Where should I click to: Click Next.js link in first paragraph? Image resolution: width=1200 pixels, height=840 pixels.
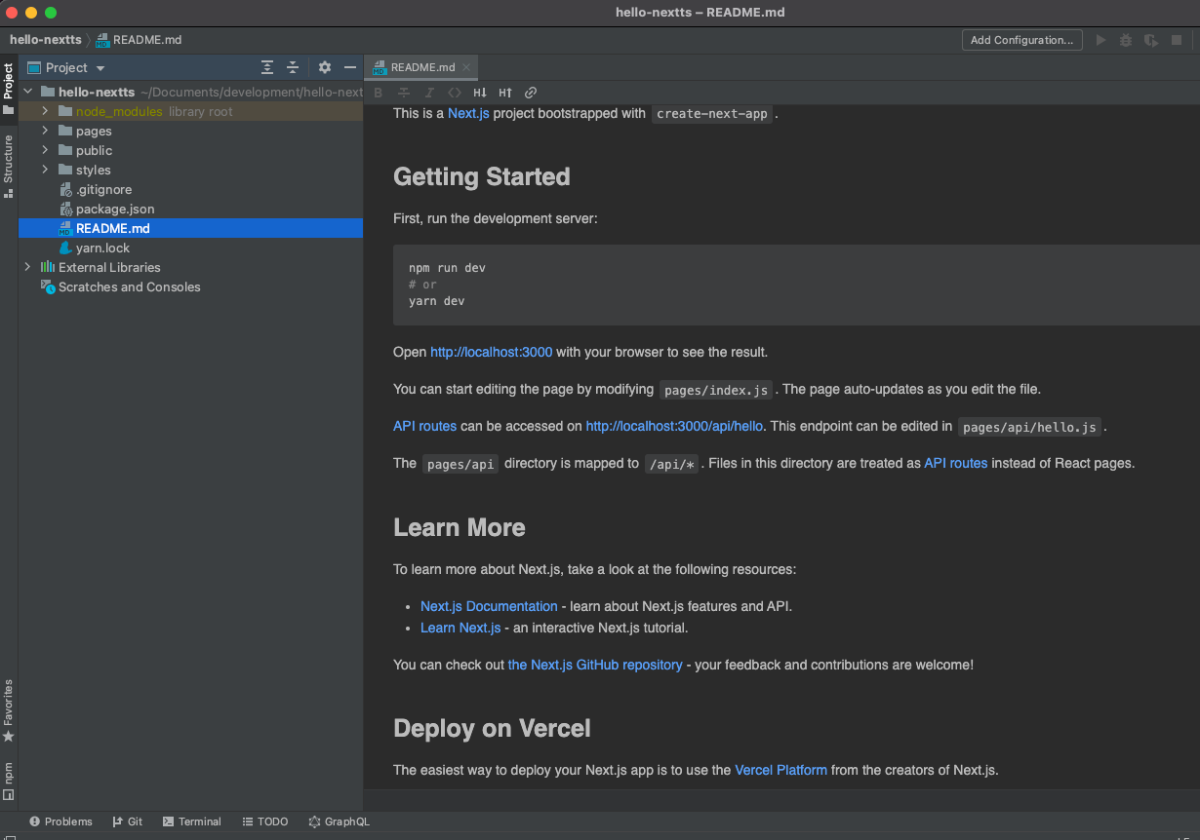(468, 113)
